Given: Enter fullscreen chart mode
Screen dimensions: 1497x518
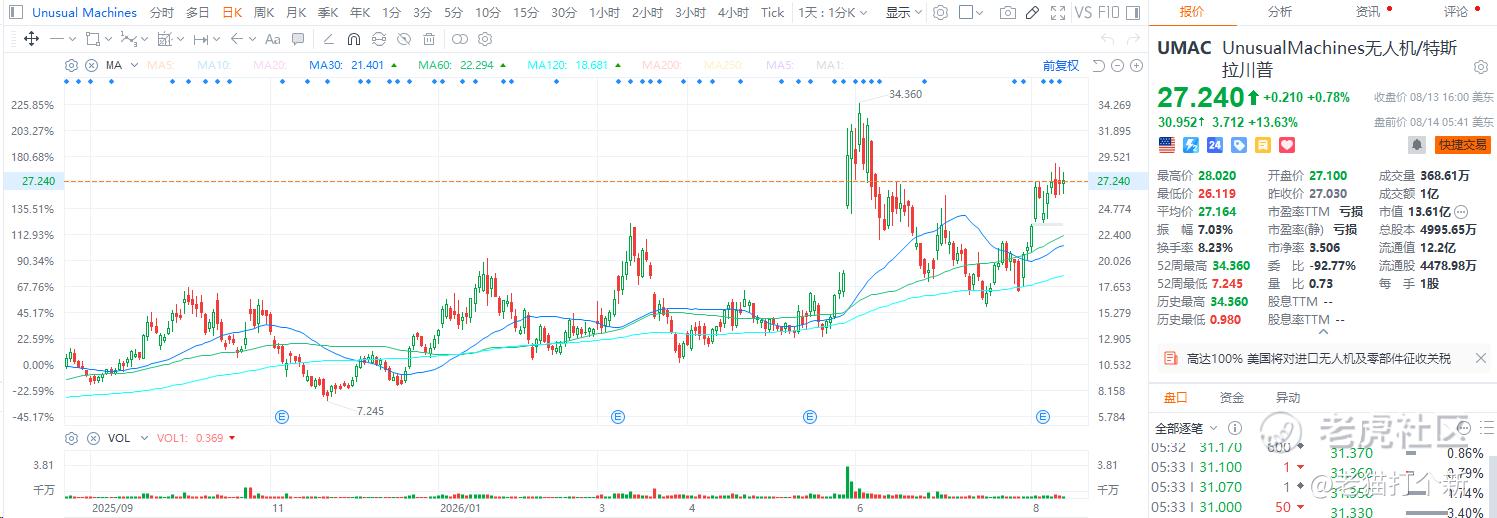Looking at the screenshot, I should pos(1058,13).
